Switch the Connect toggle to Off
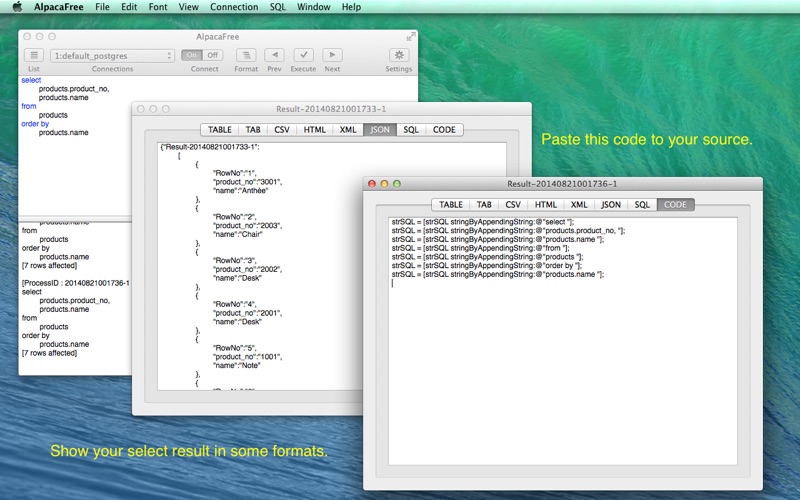The width and height of the screenshot is (800, 500). coord(212,55)
